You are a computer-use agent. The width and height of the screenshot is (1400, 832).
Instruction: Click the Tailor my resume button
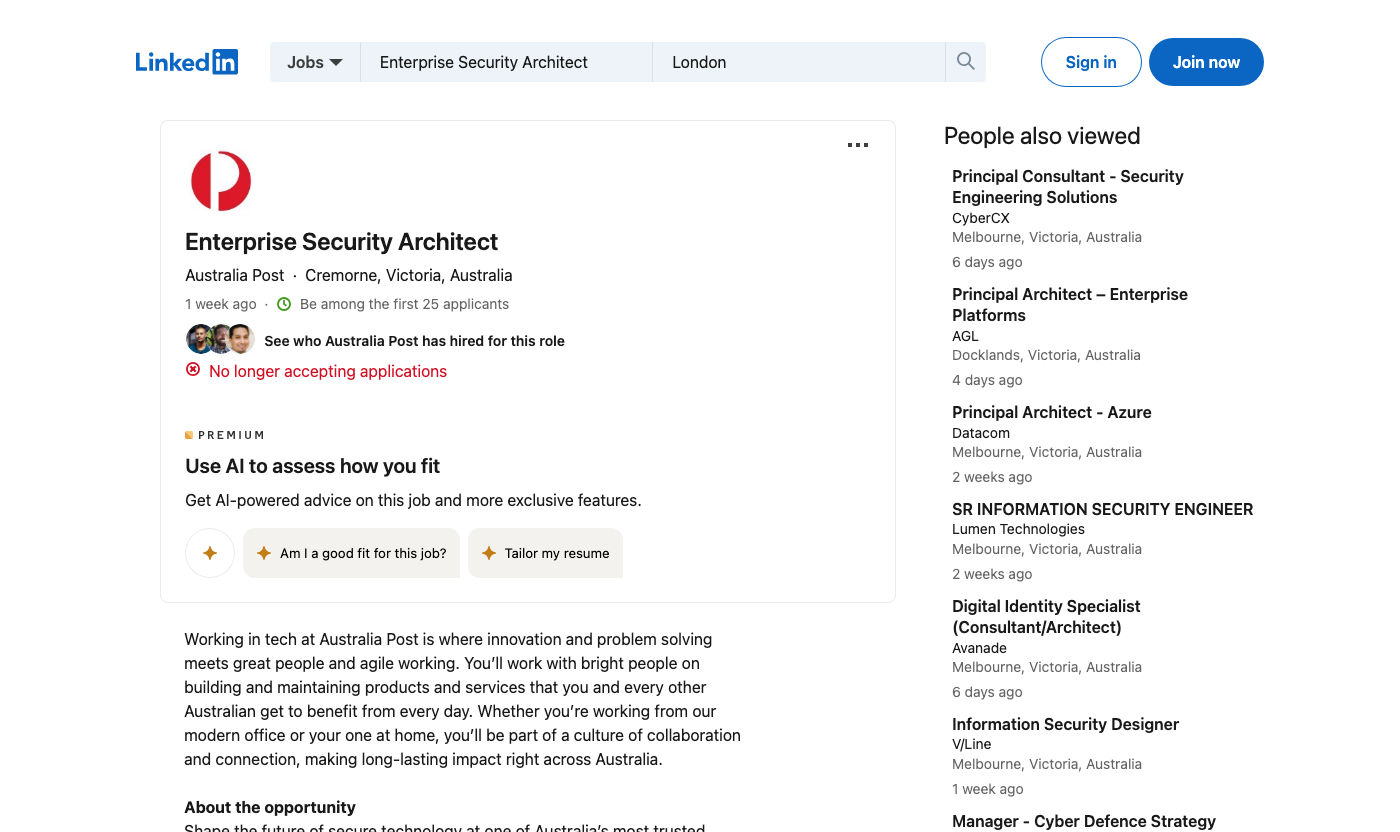[x=545, y=553]
